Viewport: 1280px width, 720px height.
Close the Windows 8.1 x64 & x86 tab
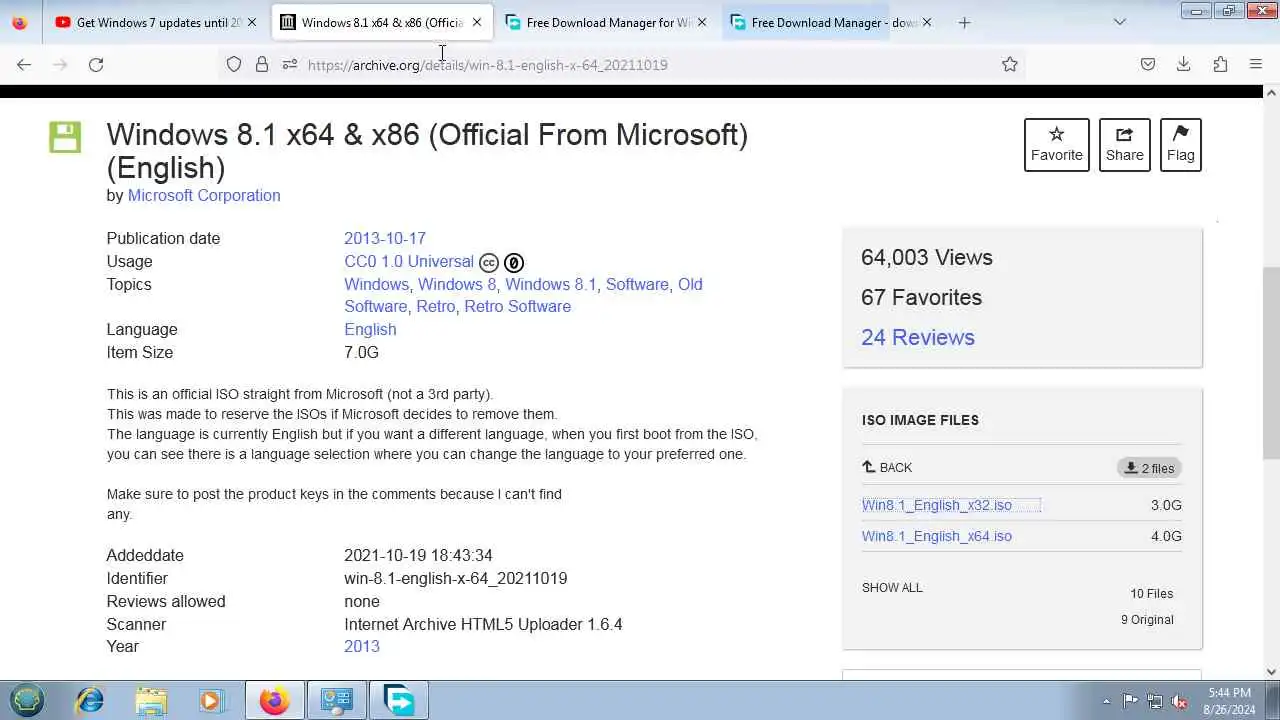[477, 22]
